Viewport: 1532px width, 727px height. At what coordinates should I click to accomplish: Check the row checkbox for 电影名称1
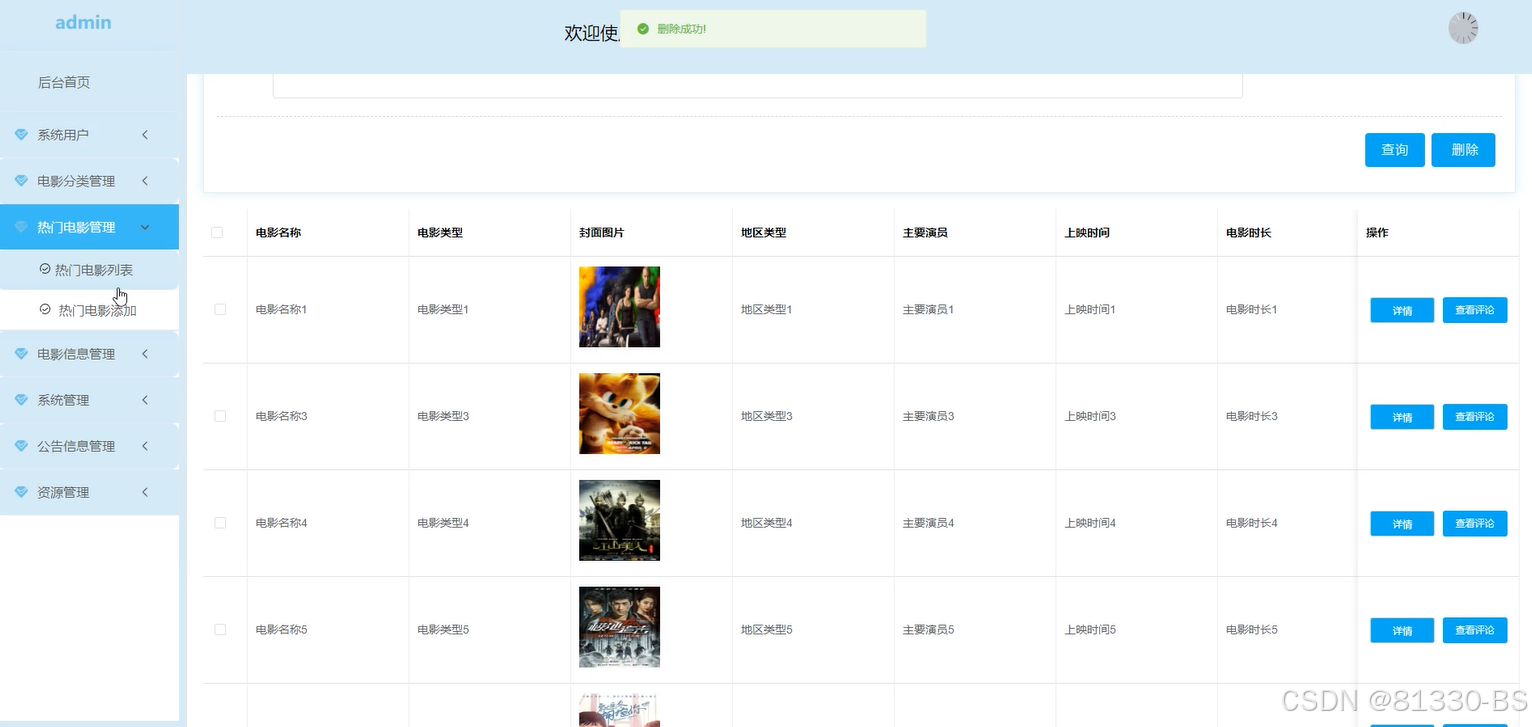[x=220, y=310]
